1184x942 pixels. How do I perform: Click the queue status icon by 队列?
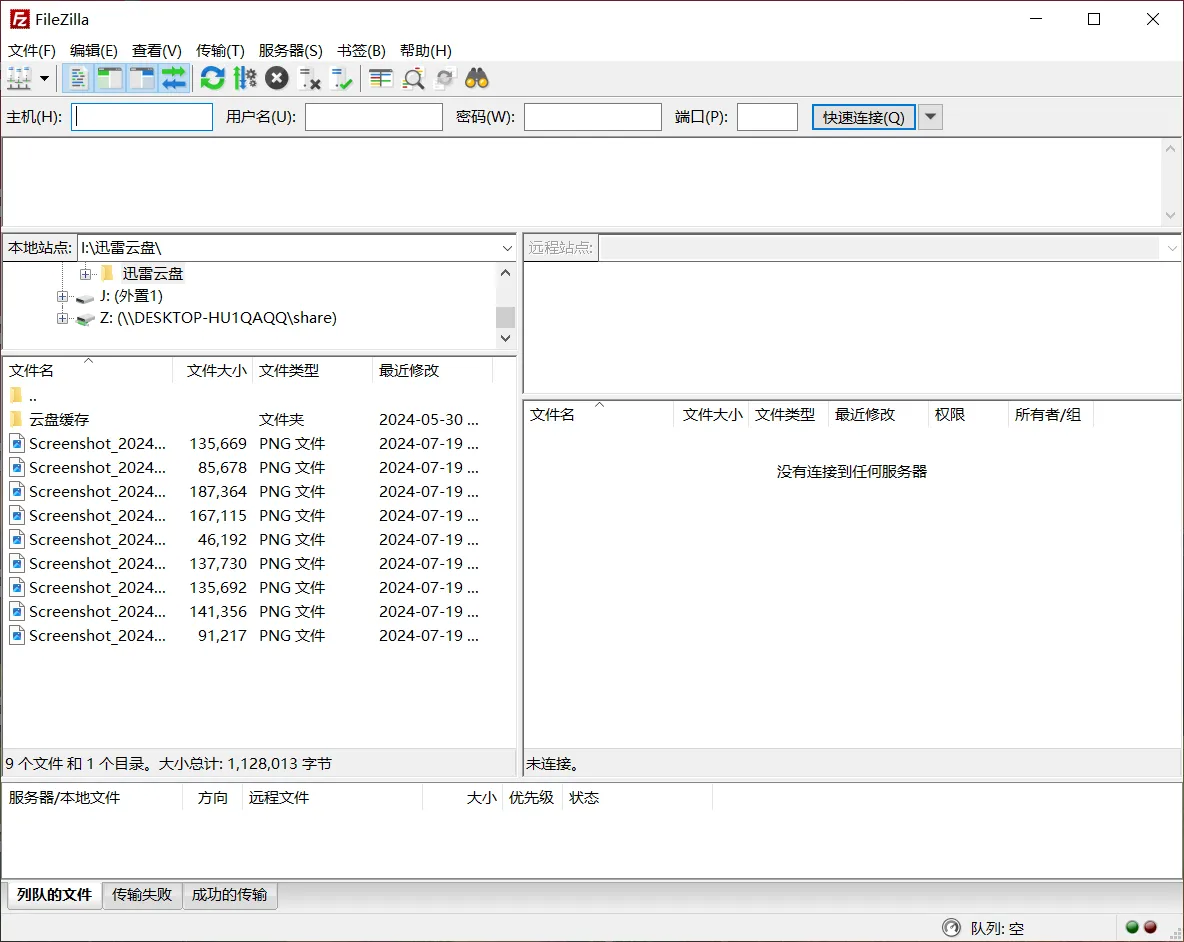pyautogui.click(x=951, y=928)
